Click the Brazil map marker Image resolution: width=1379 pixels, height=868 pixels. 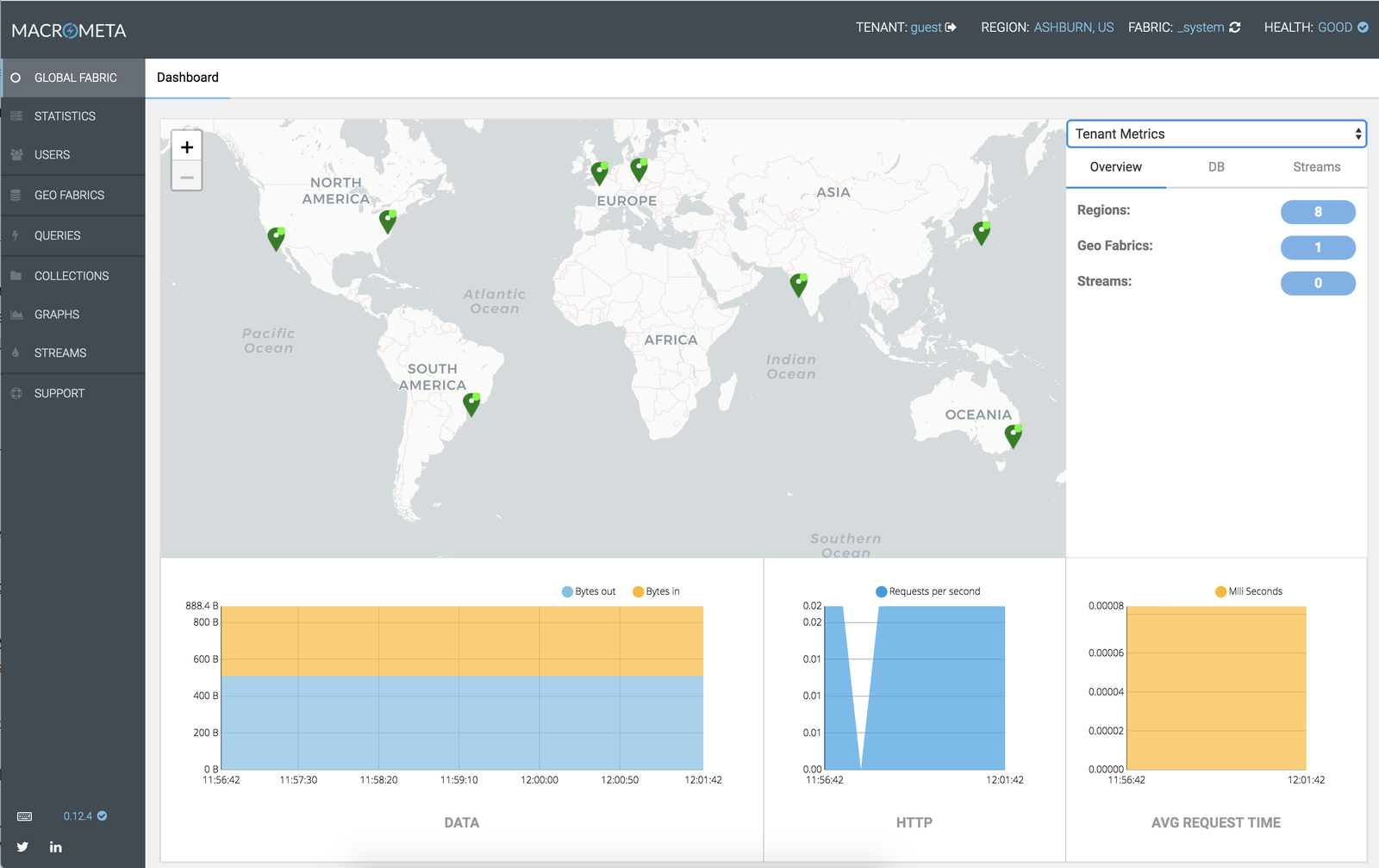[471, 404]
